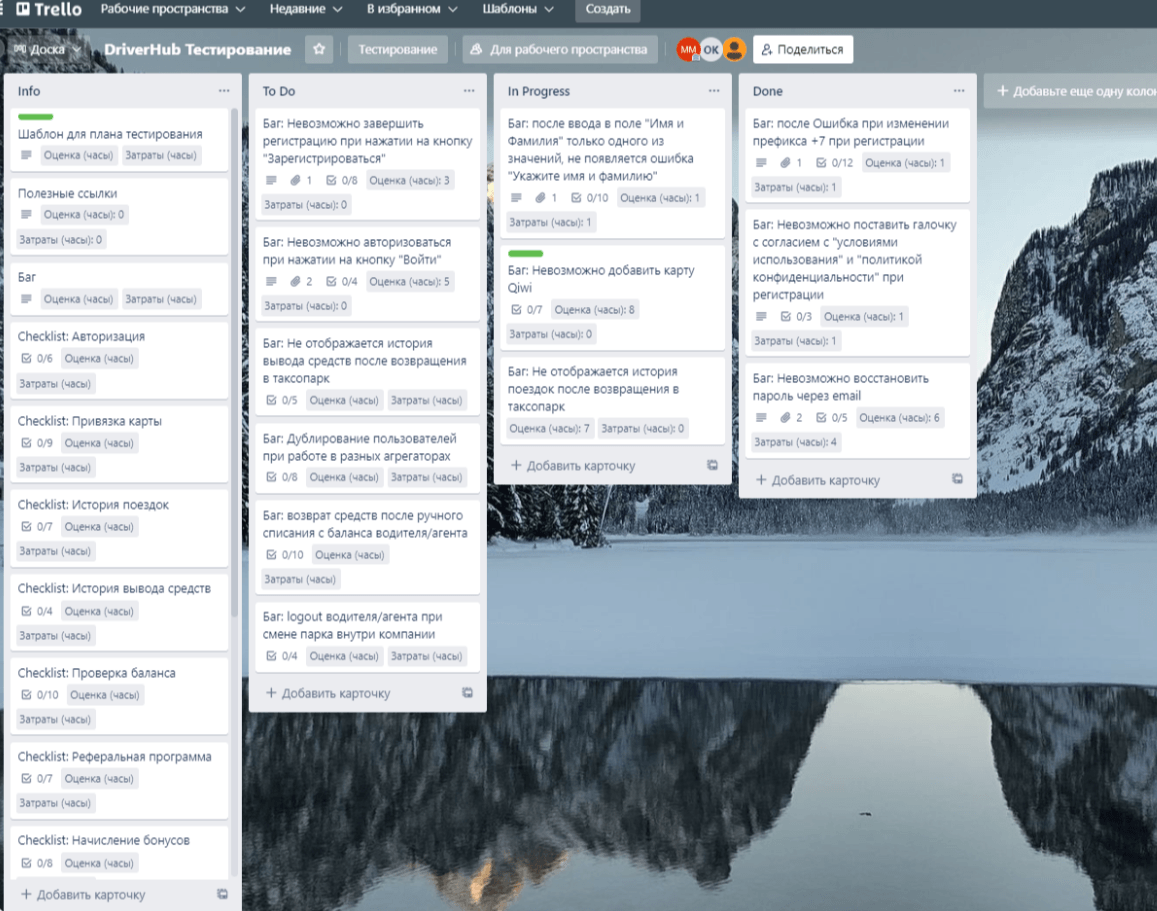Add a card to To Do list

point(328,693)
